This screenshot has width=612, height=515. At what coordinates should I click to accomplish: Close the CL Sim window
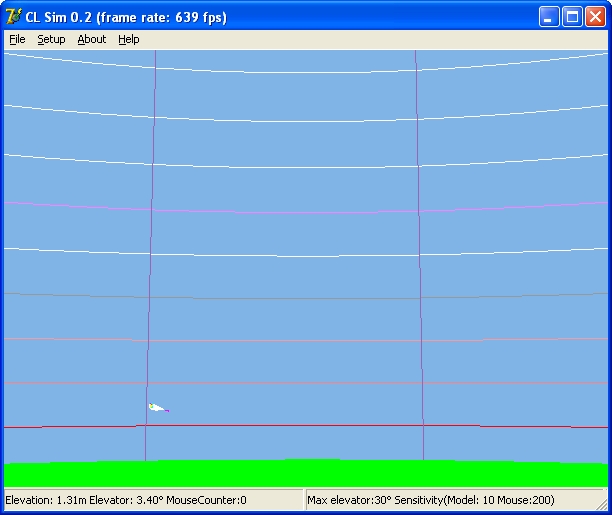(x=596, y=17)
